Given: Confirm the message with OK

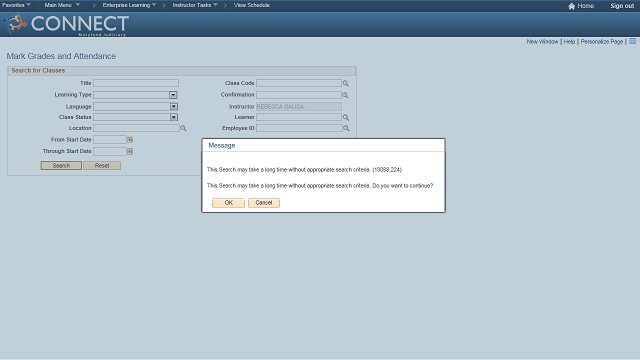Looking at the screenshot, I should (x=228, y=203).
